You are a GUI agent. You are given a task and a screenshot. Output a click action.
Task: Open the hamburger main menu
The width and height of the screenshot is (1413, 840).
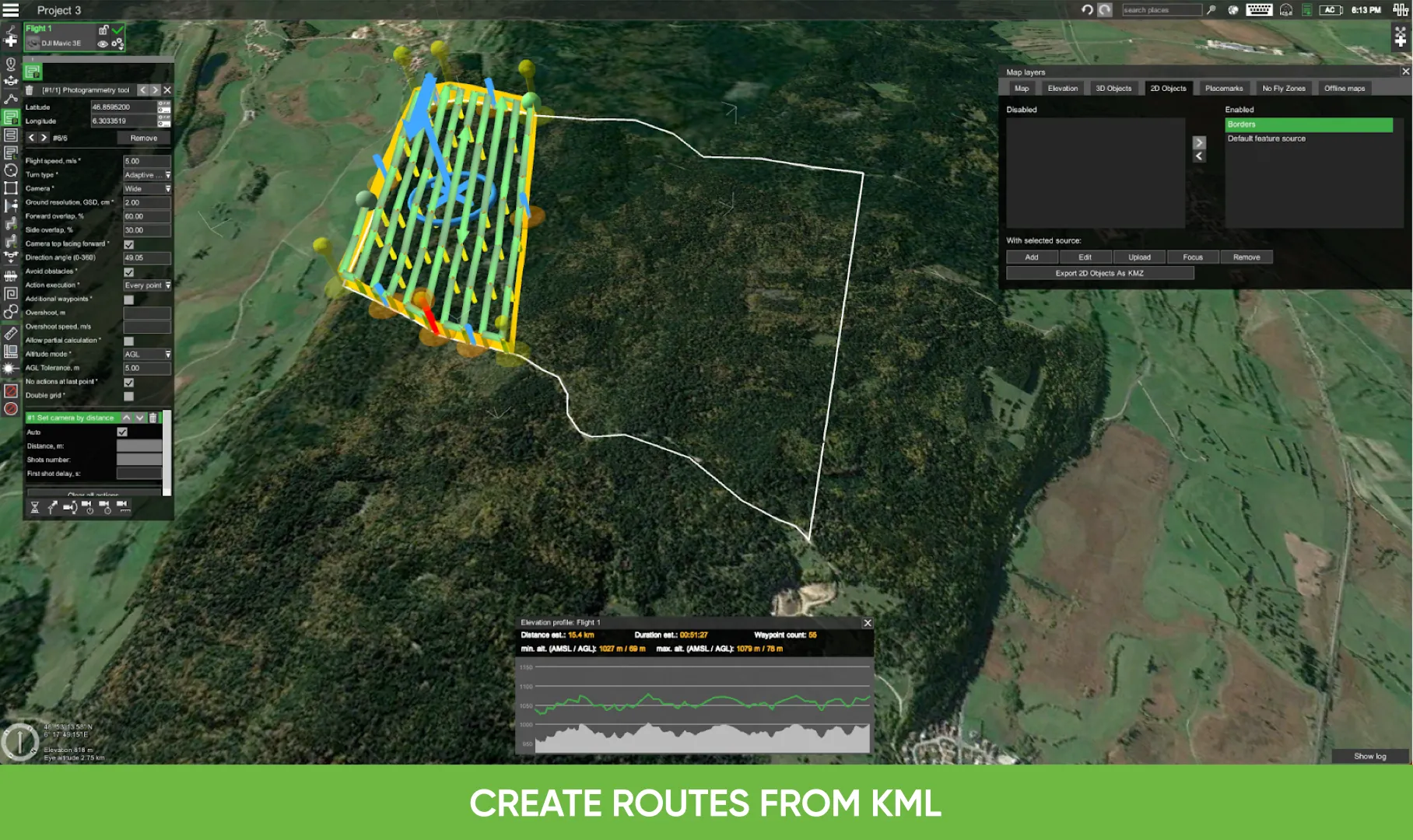tap(11, 10)
